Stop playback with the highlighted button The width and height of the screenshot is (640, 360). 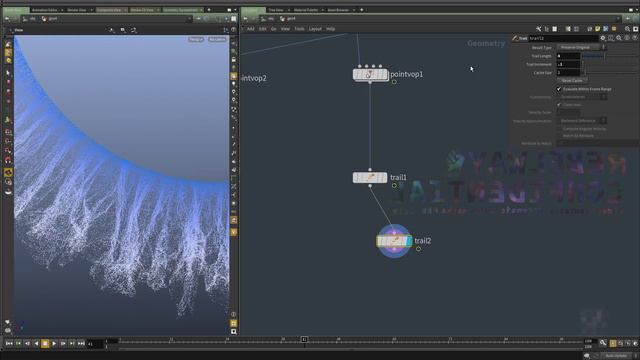pyautogui.click(x=45, y=344)
